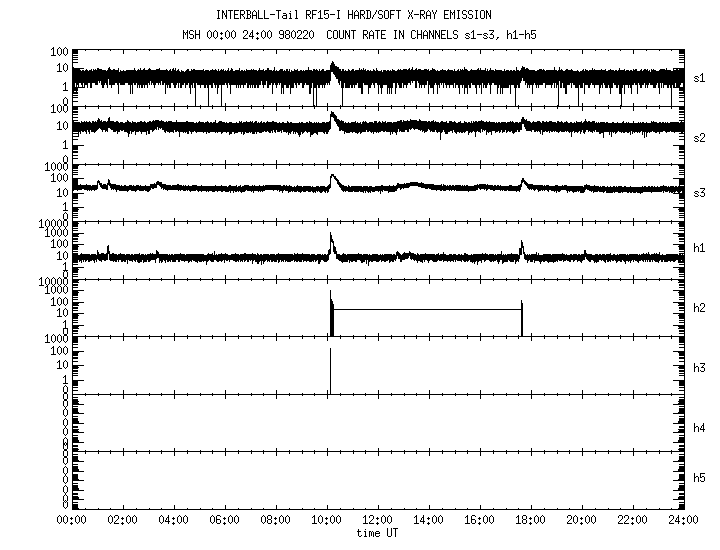Click the h1 channel label
The width and height of the screenshot is (720, 550).
(700, 248)
